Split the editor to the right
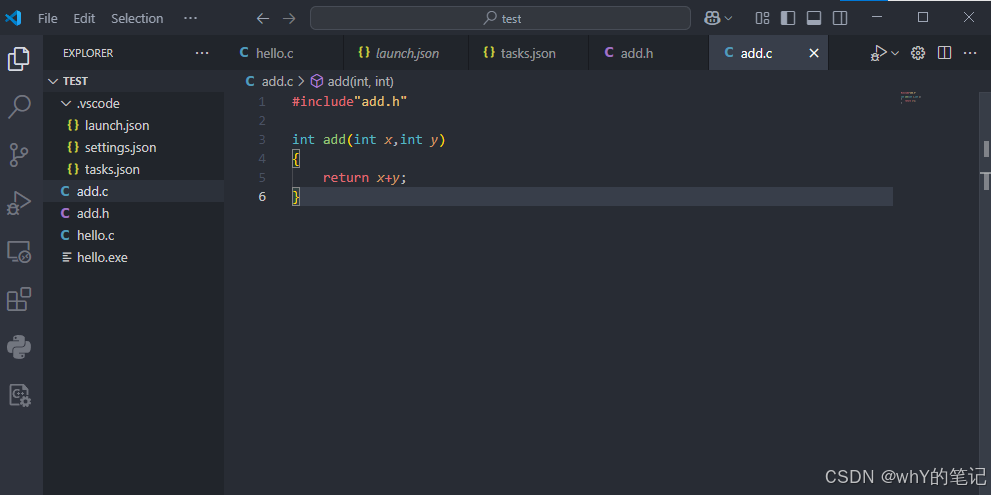 pyautogui.click(x=944, y=53)
